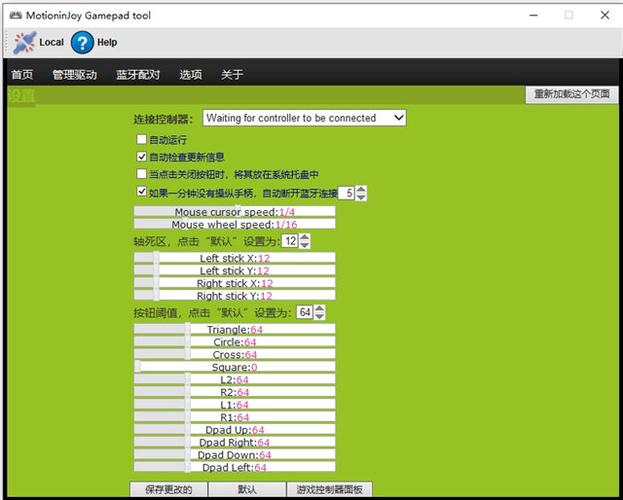This screenshot has width=623, height=500.
Task: Adjust the Mouse cursor speed slider
Action: pyautogui.click(x=234, y=211)
